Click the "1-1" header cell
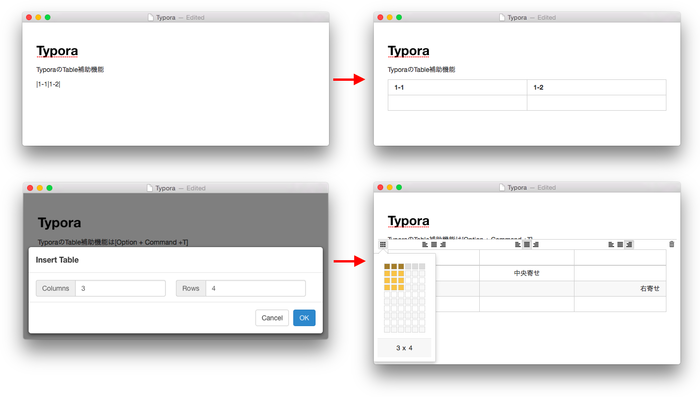The height and width of the screenshot is (397, 700). click(x=458, y=88)
